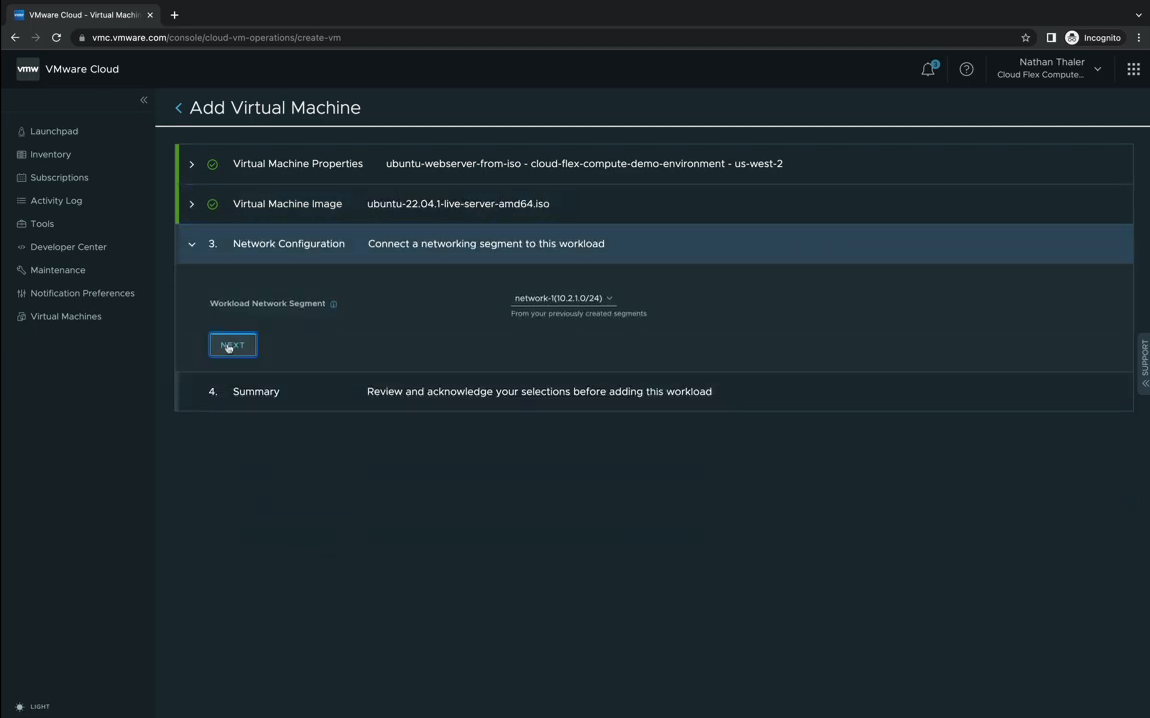Click the ubuntu-22.04.1-live-server-amd64.iso text

point(458,204)
